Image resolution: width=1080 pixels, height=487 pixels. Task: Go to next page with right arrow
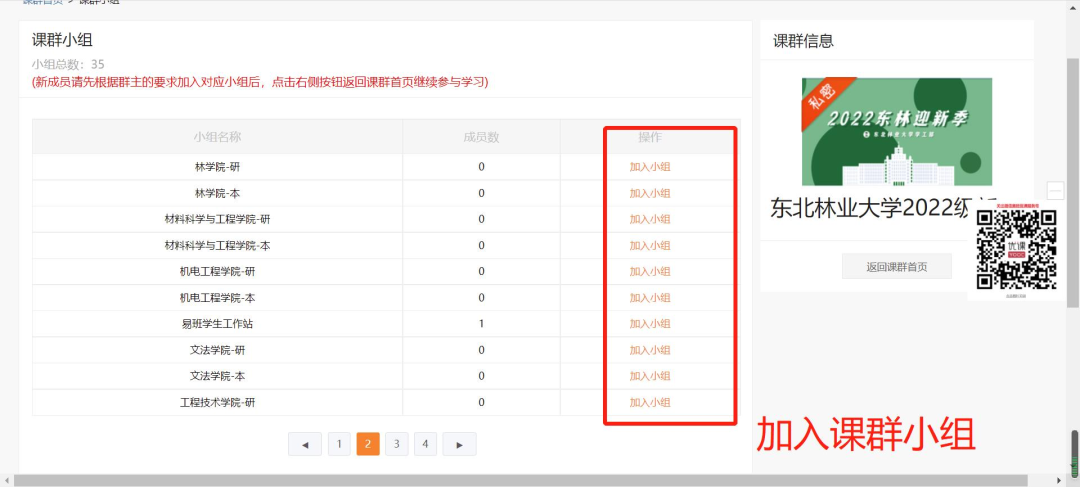[459, 444]
